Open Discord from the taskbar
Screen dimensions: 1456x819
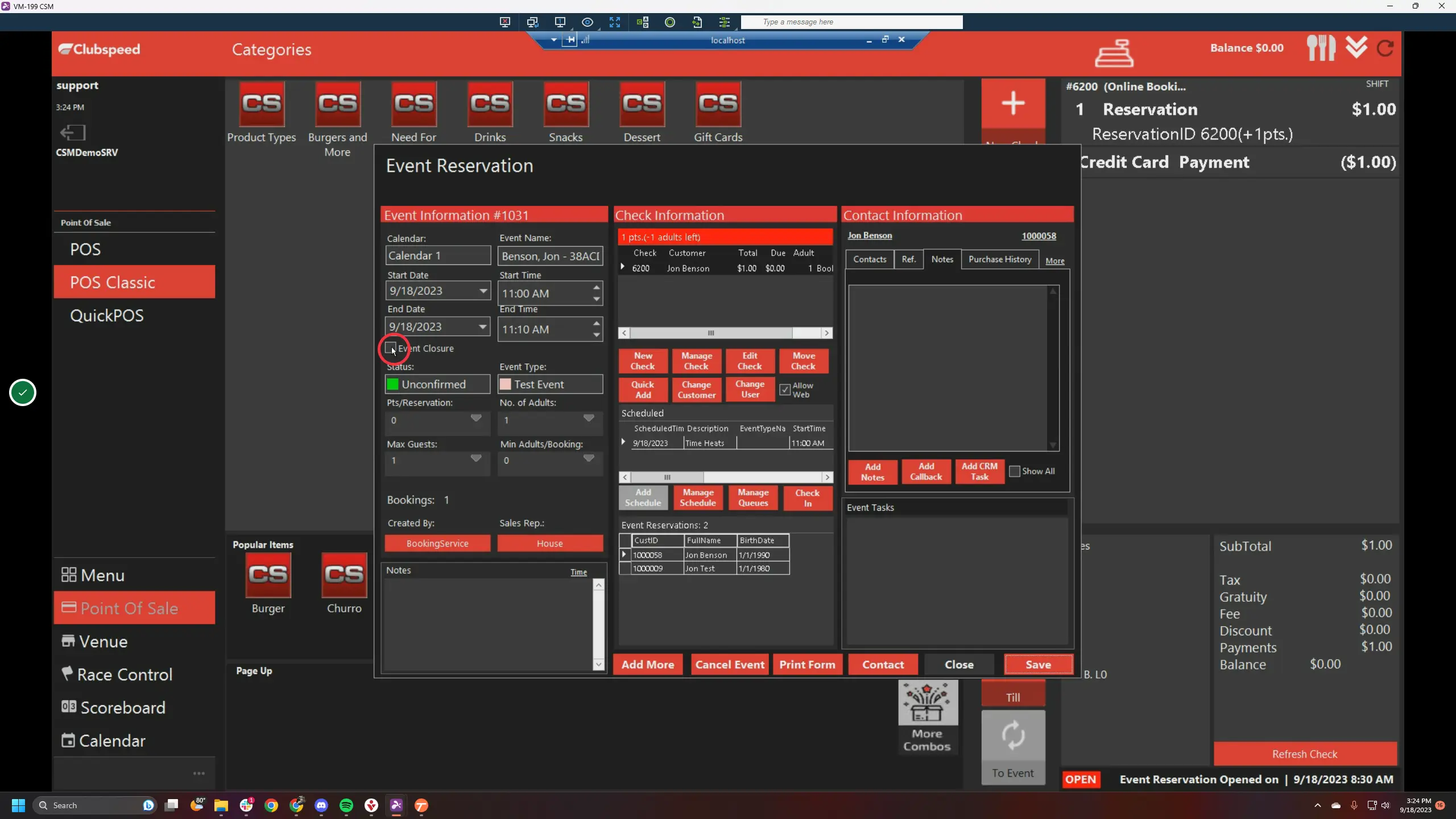pos(321,805)
